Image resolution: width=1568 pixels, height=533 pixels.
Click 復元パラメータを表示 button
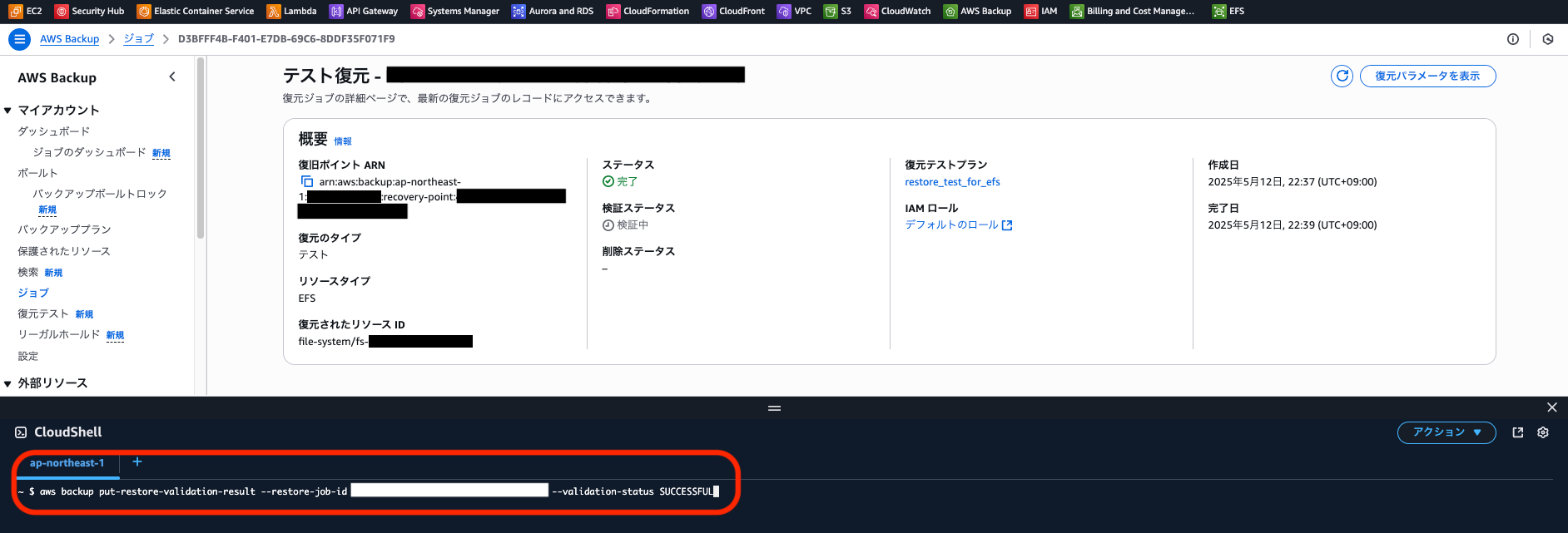point(1427,76)
